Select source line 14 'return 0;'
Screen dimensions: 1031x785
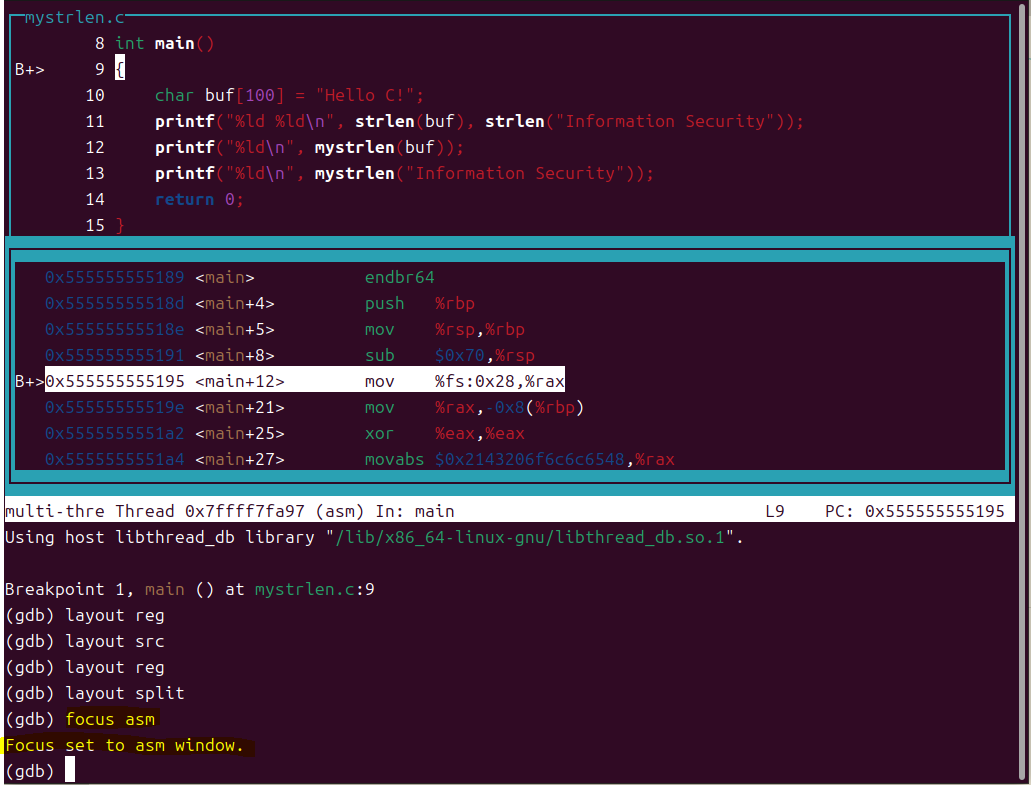click(x=164, y=199)
